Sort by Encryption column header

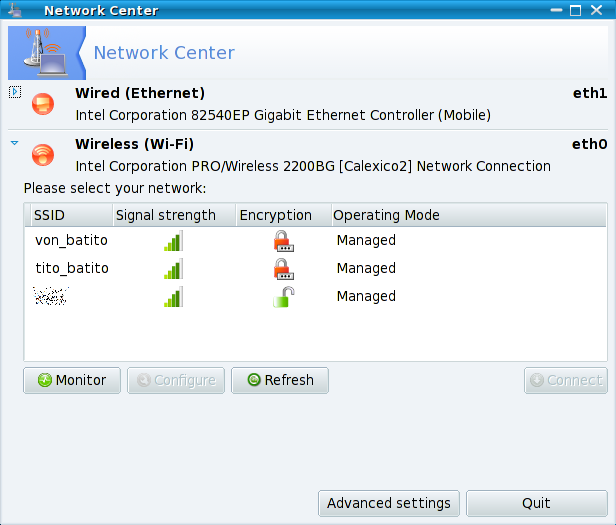point(279,215)
